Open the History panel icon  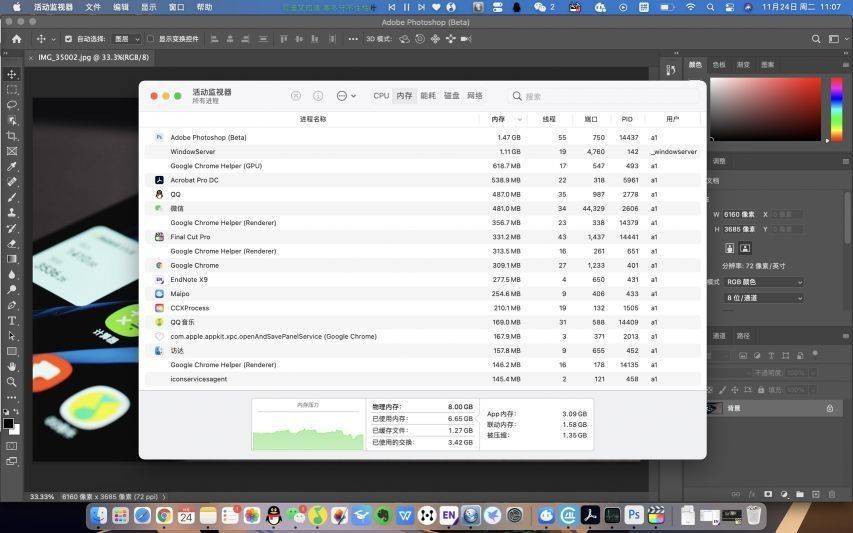click(x=671, y=70)
